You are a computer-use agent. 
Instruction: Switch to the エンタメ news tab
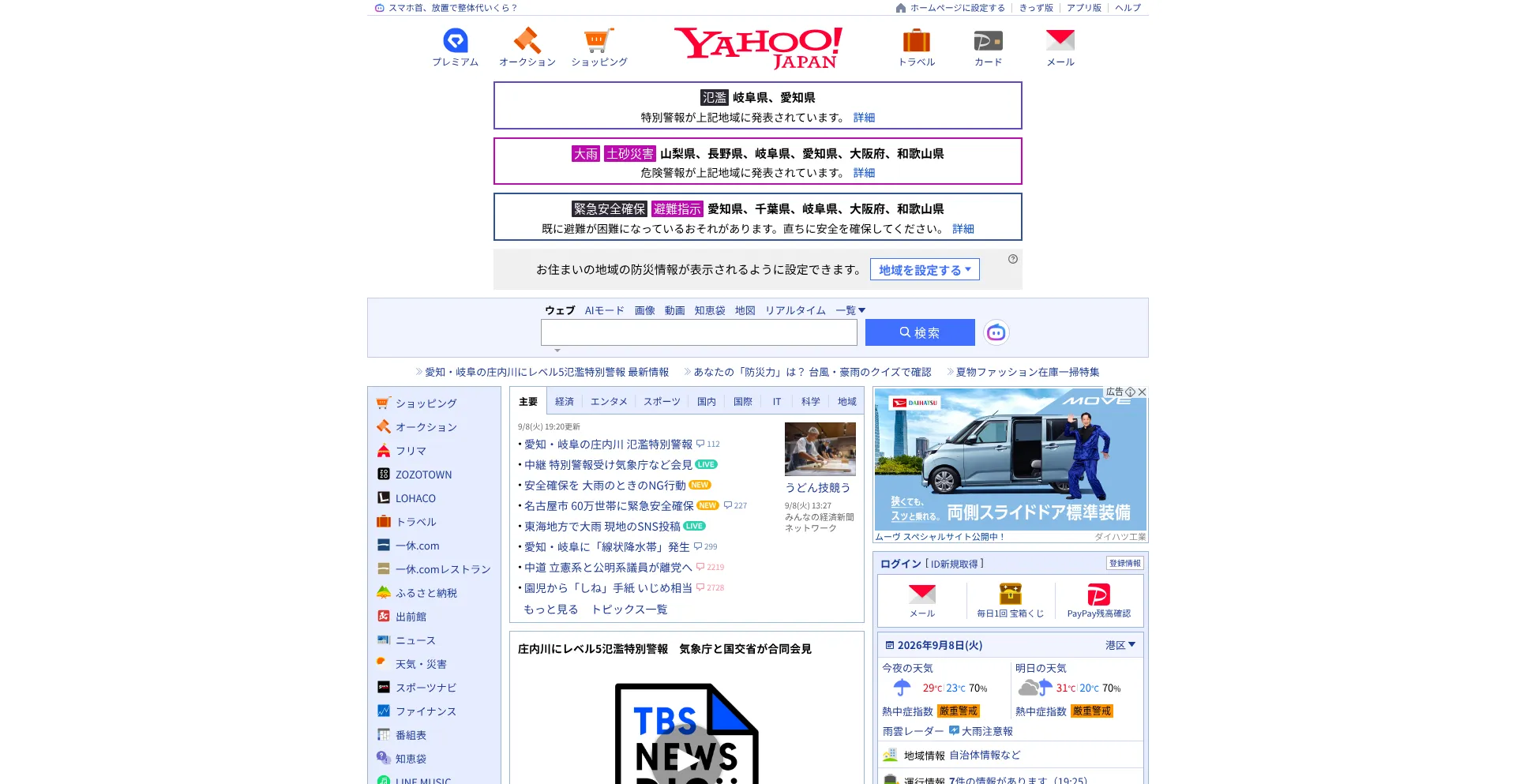[x=609, y=401]
